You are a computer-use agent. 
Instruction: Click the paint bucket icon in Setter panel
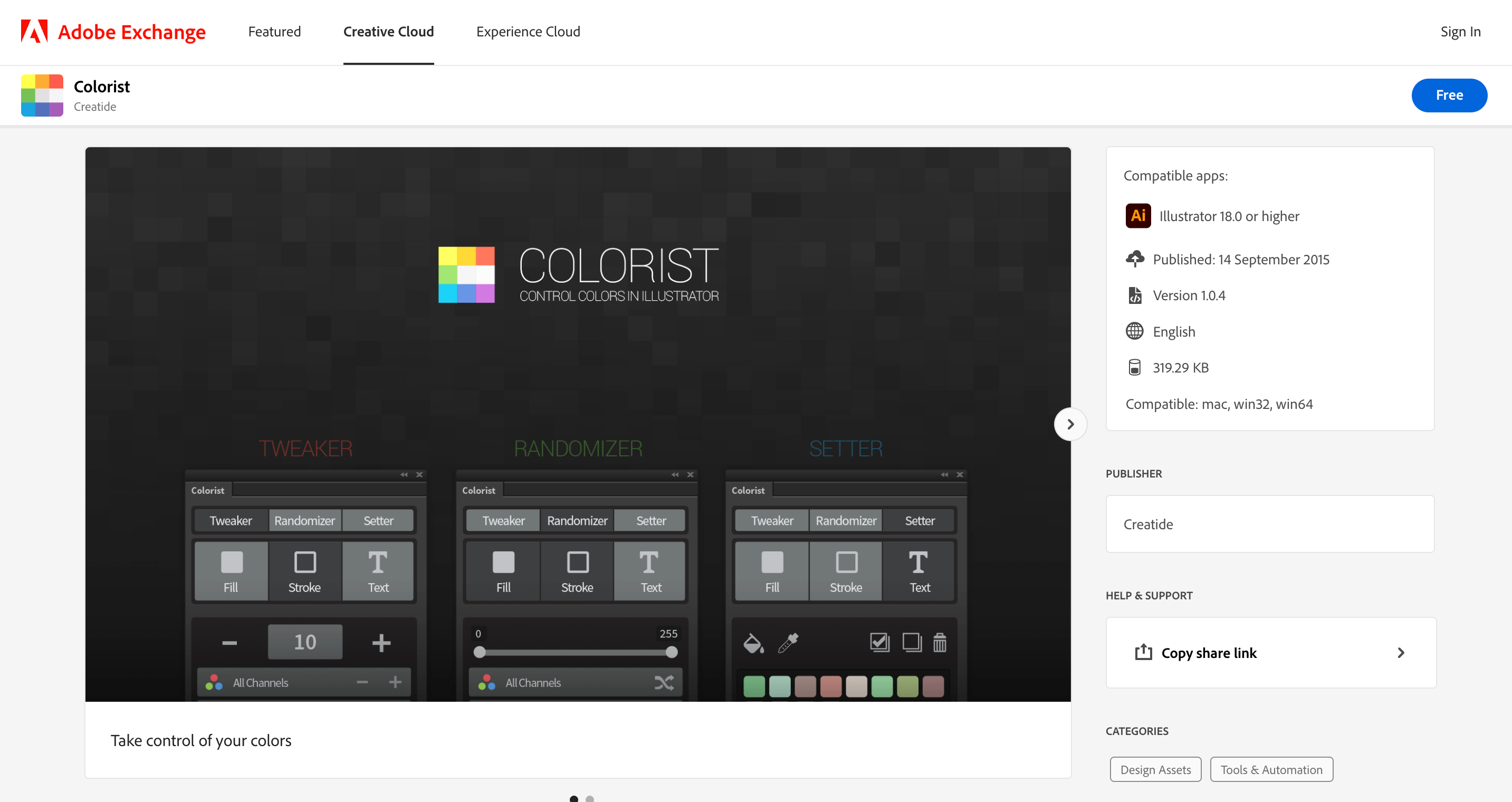point(753,643)
